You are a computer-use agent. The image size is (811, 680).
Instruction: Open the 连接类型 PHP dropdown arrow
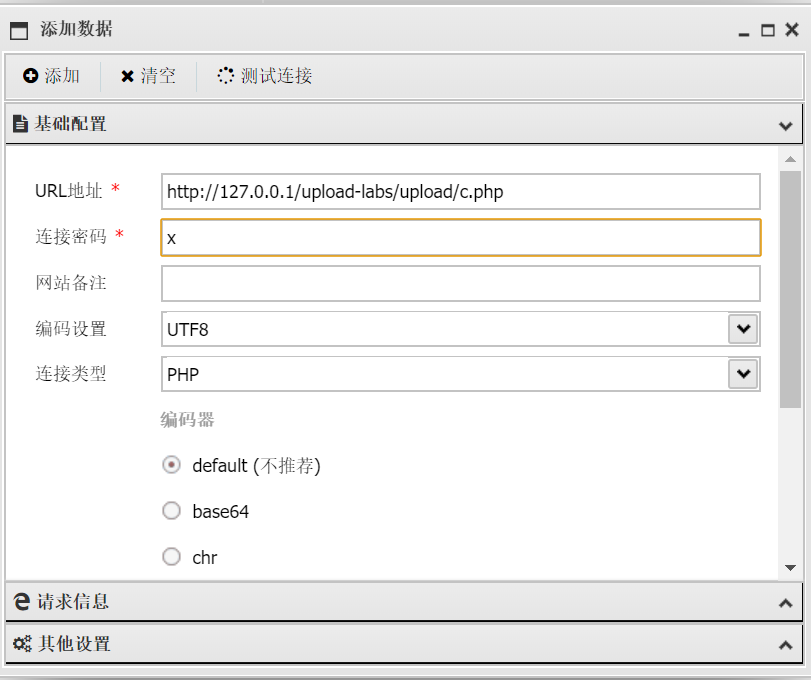tap(743, 373)
